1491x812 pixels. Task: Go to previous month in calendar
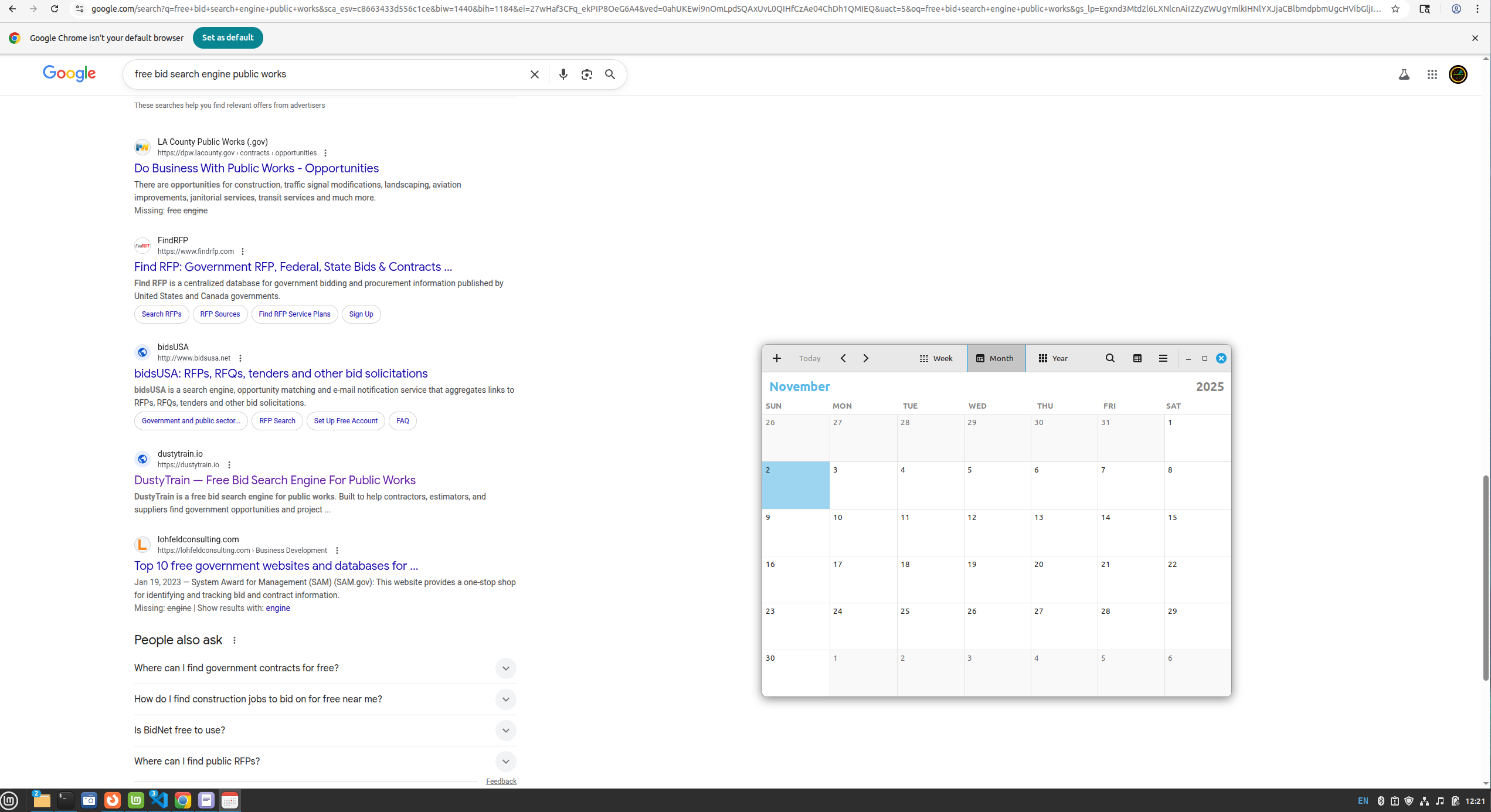coord(843,358)
